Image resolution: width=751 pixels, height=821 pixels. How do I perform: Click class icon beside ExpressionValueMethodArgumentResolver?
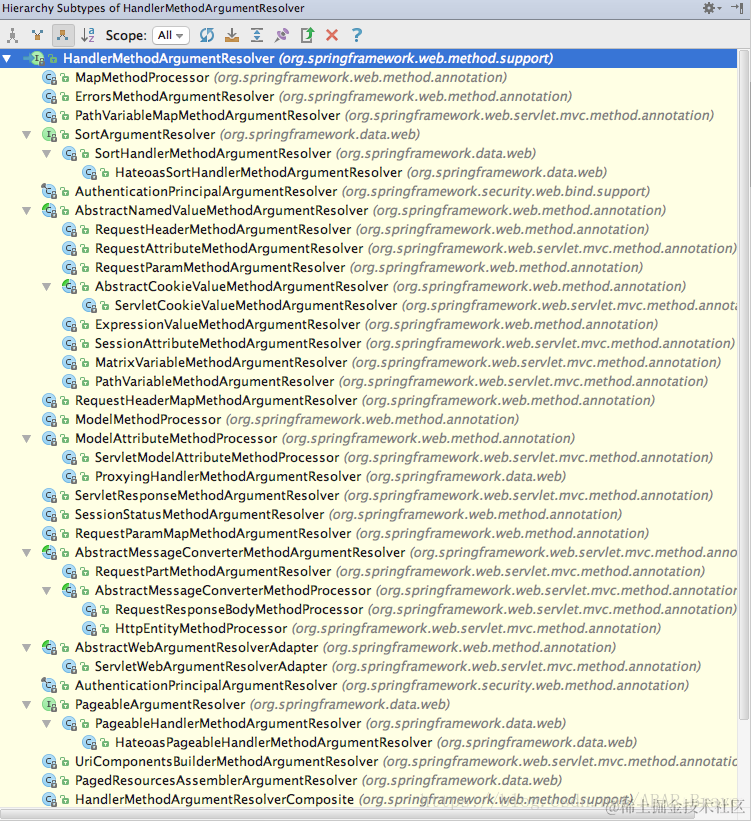[70, 325]
